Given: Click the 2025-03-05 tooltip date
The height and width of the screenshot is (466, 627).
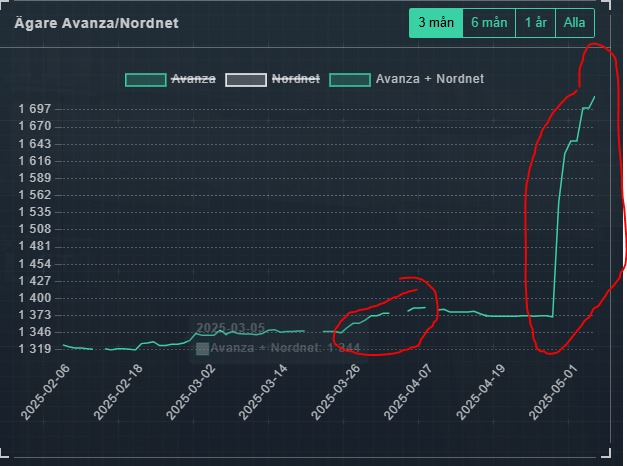Looking at the screenshot, I should [231, 328].
